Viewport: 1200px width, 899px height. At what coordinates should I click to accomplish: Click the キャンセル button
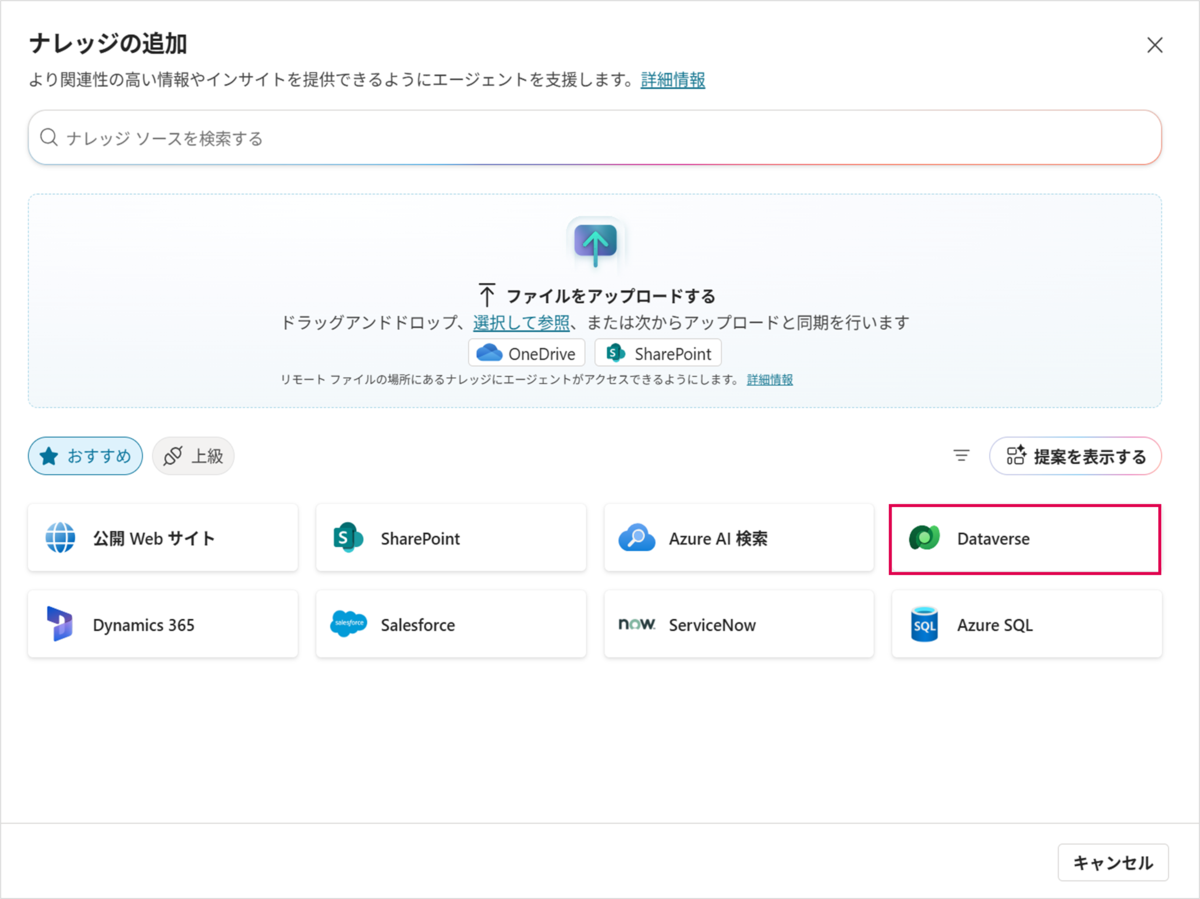pyautogui.click(x=1112, y=862)
